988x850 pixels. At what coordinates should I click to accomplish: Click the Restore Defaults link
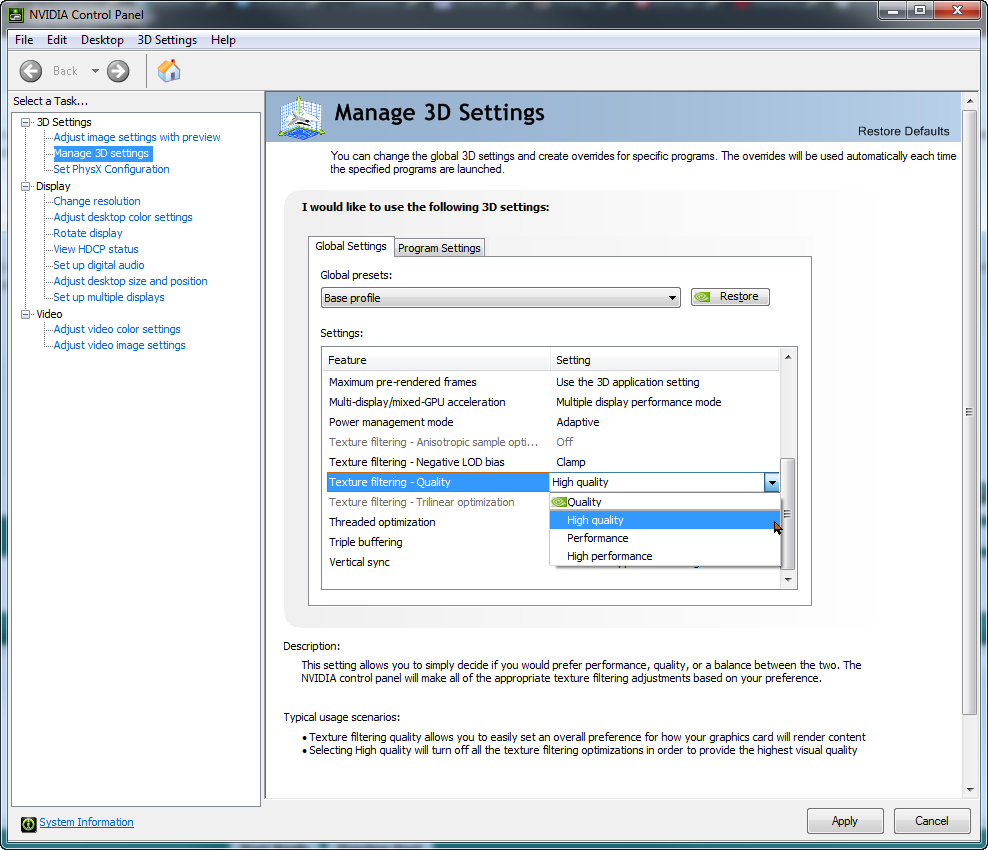click(903, 131)
